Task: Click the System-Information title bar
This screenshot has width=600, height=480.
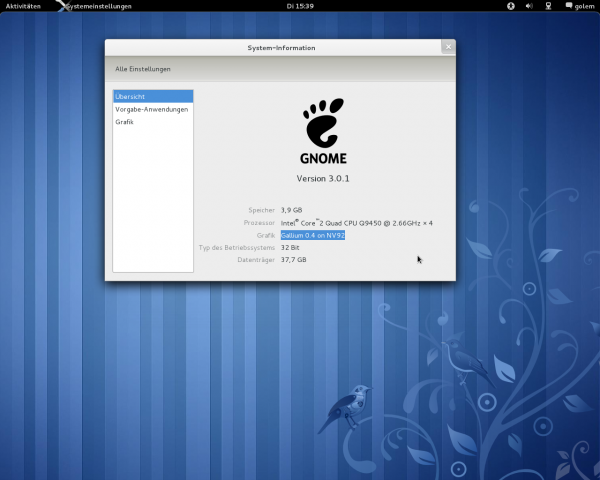Action: tap(281, 48)
